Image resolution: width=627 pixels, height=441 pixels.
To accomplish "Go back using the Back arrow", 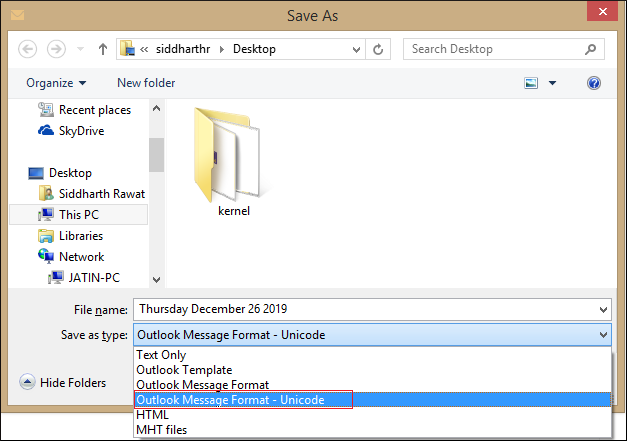I will click(x=28, y=49).
